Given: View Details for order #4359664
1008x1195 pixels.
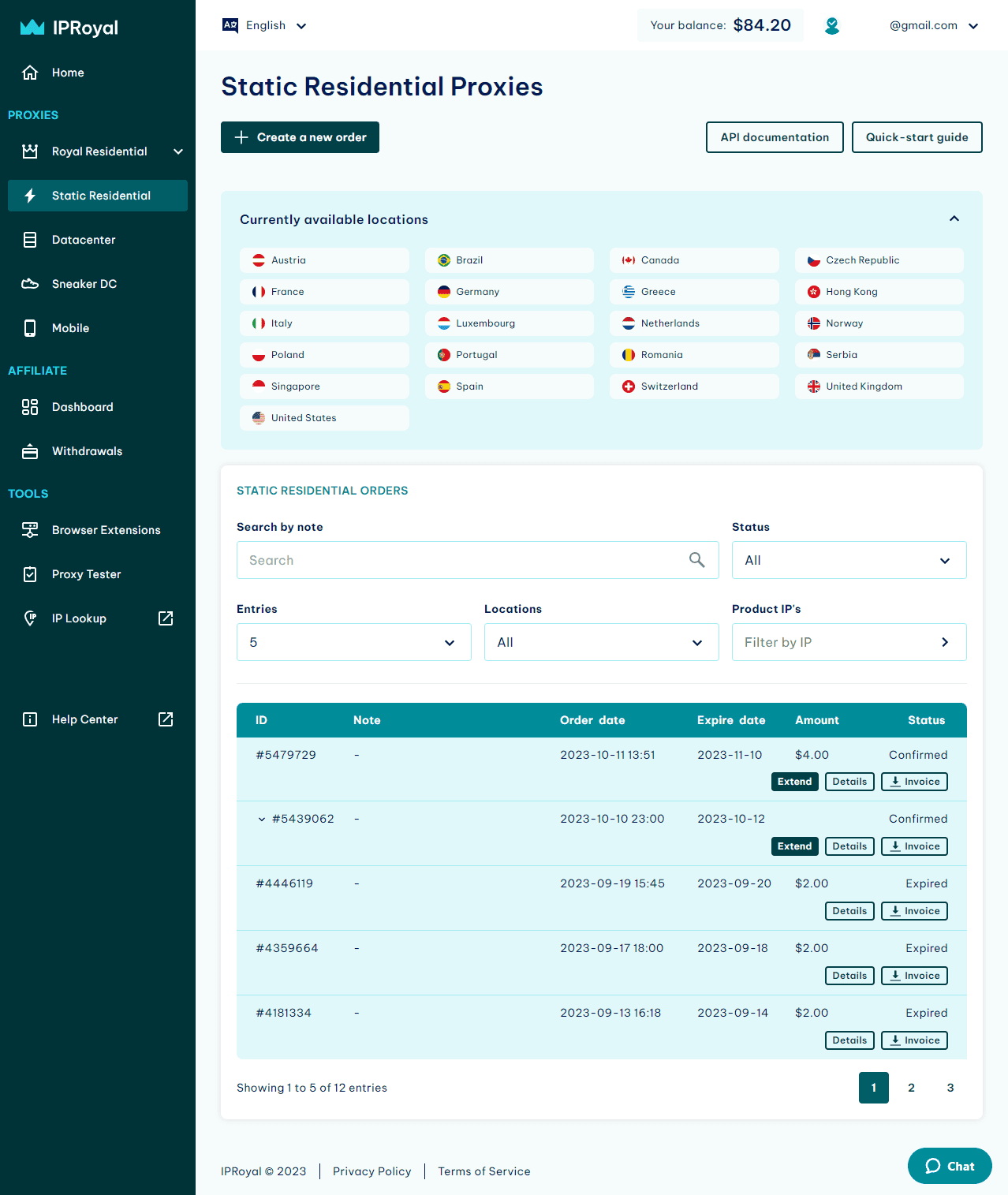Looking at the screenshot, I should (849, 976).
